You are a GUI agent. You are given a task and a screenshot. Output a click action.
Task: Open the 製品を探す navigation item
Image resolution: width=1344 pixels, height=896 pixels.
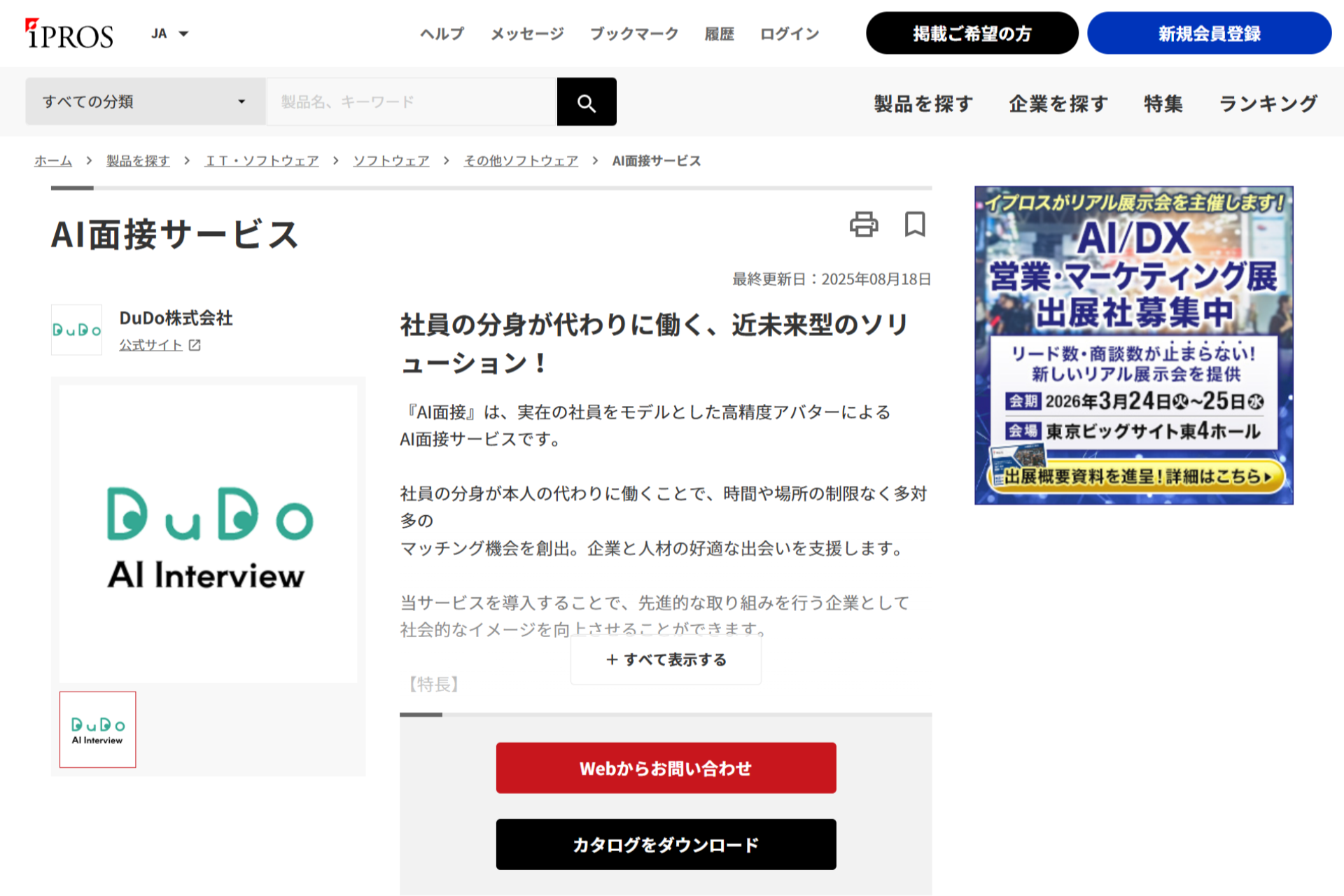coord(923,104)
